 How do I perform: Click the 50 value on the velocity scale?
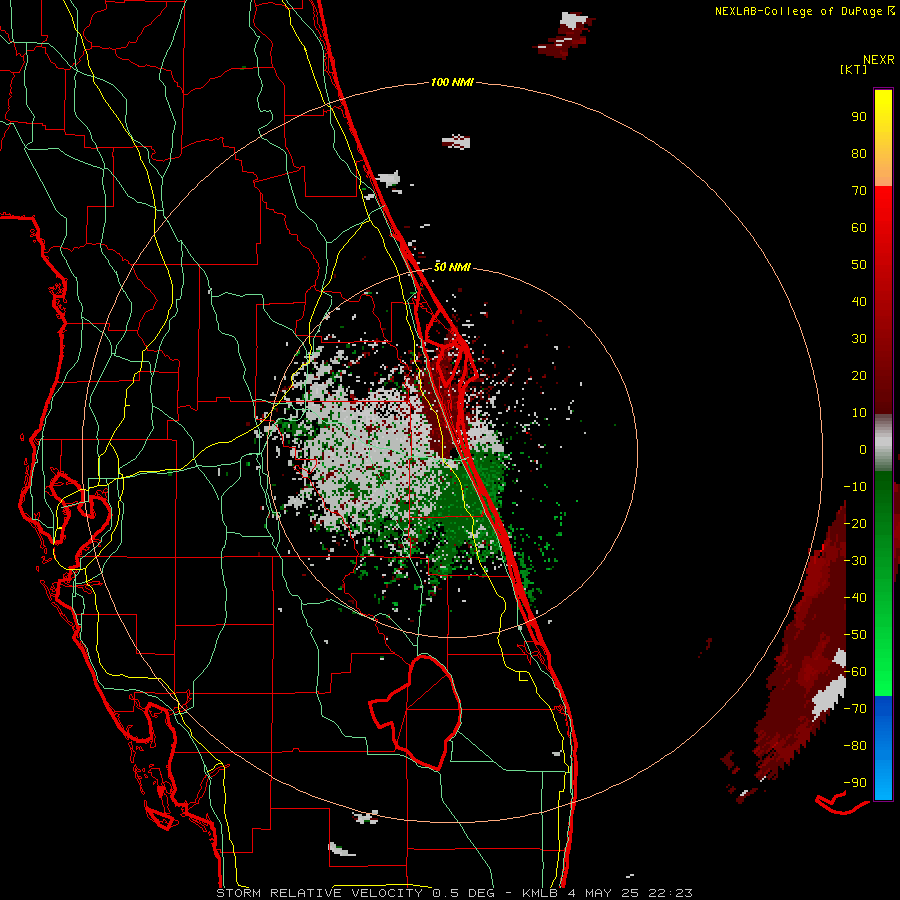tap(859, 265)
